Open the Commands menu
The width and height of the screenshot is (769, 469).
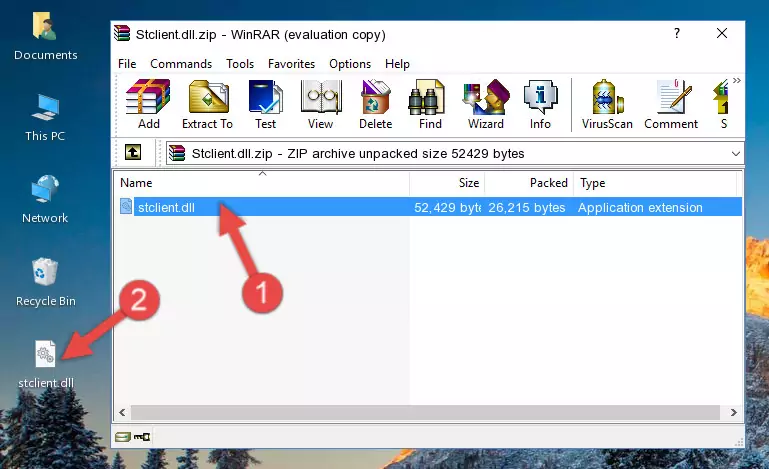pos(181,64)
